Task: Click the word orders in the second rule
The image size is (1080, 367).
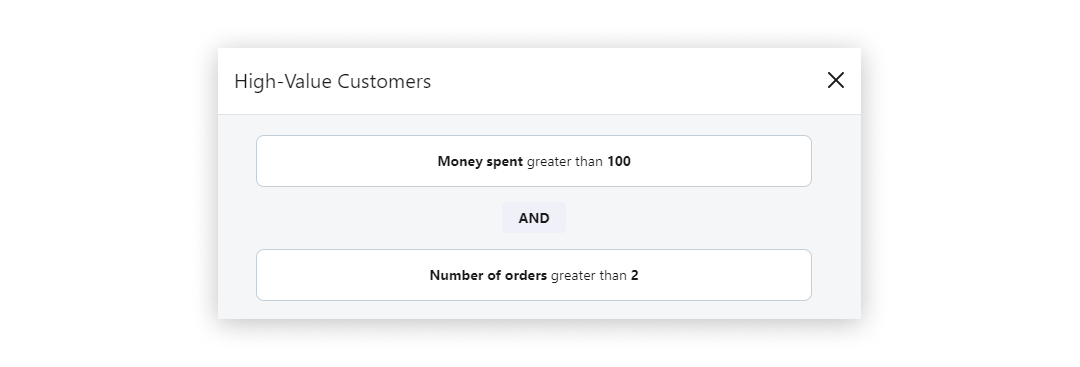Action: point(526,275)
